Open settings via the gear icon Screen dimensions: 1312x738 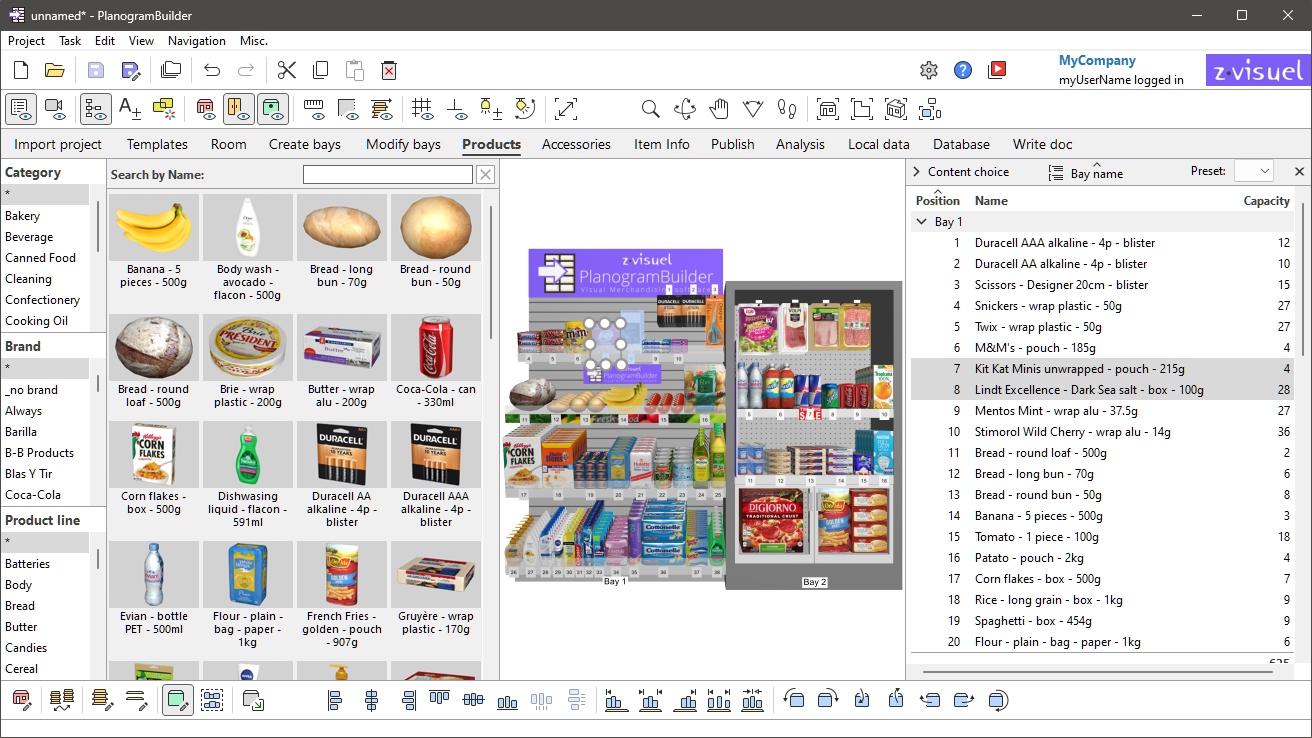click(929, 70)
